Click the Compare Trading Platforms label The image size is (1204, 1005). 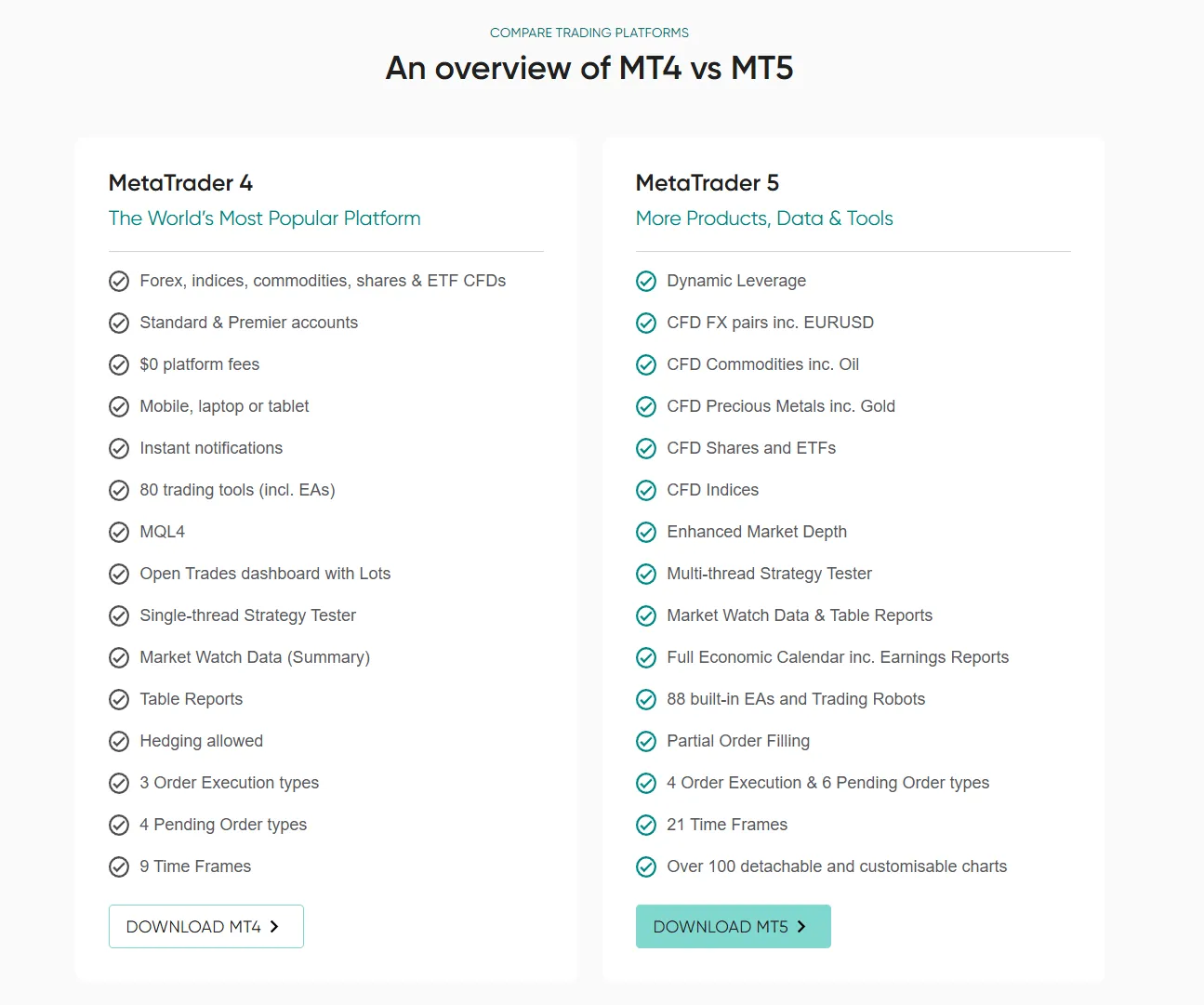click(x=589, y=33)
